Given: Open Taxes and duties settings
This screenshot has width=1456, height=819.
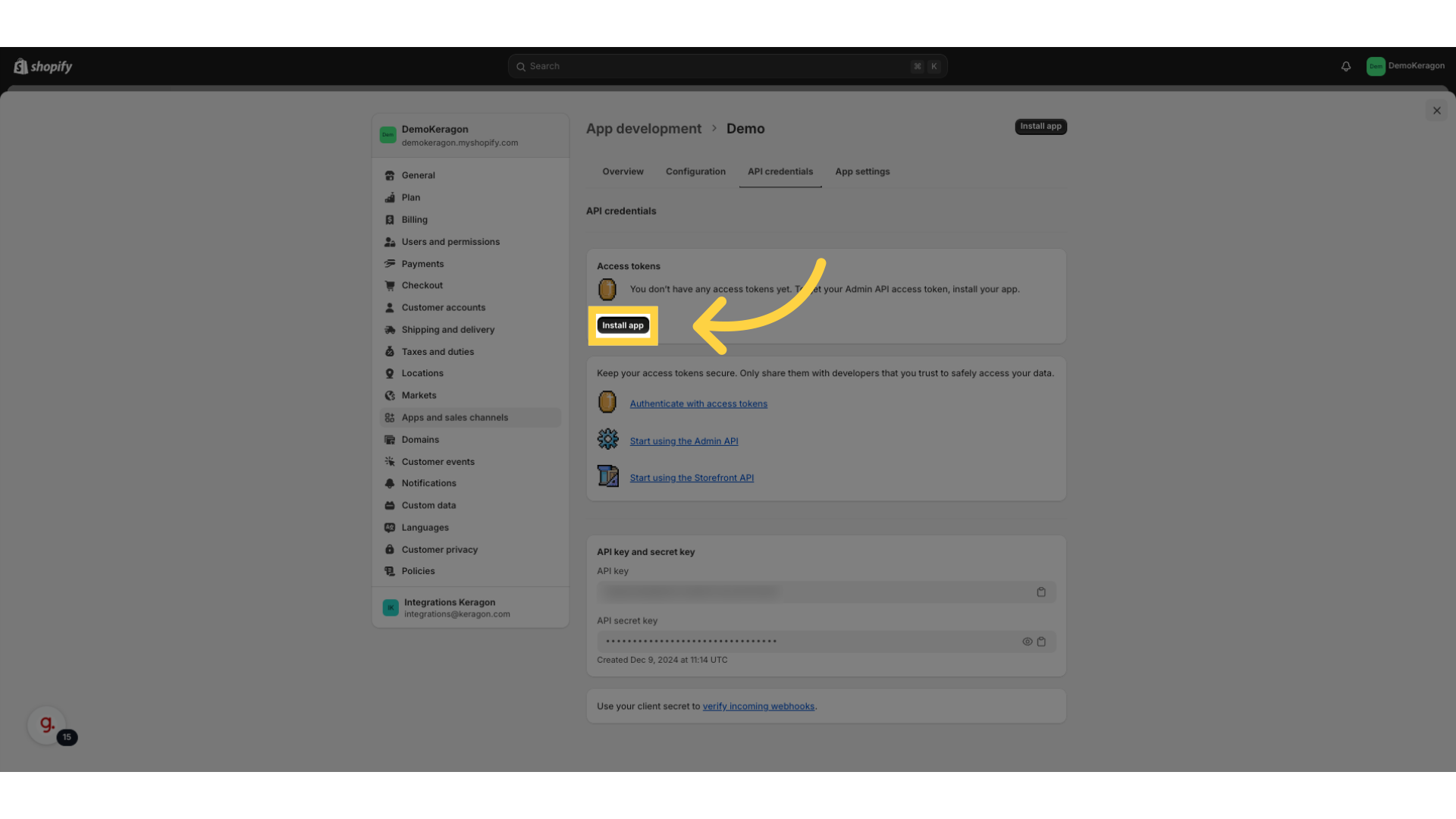Looking at the screenshot, I should point(438,352).
